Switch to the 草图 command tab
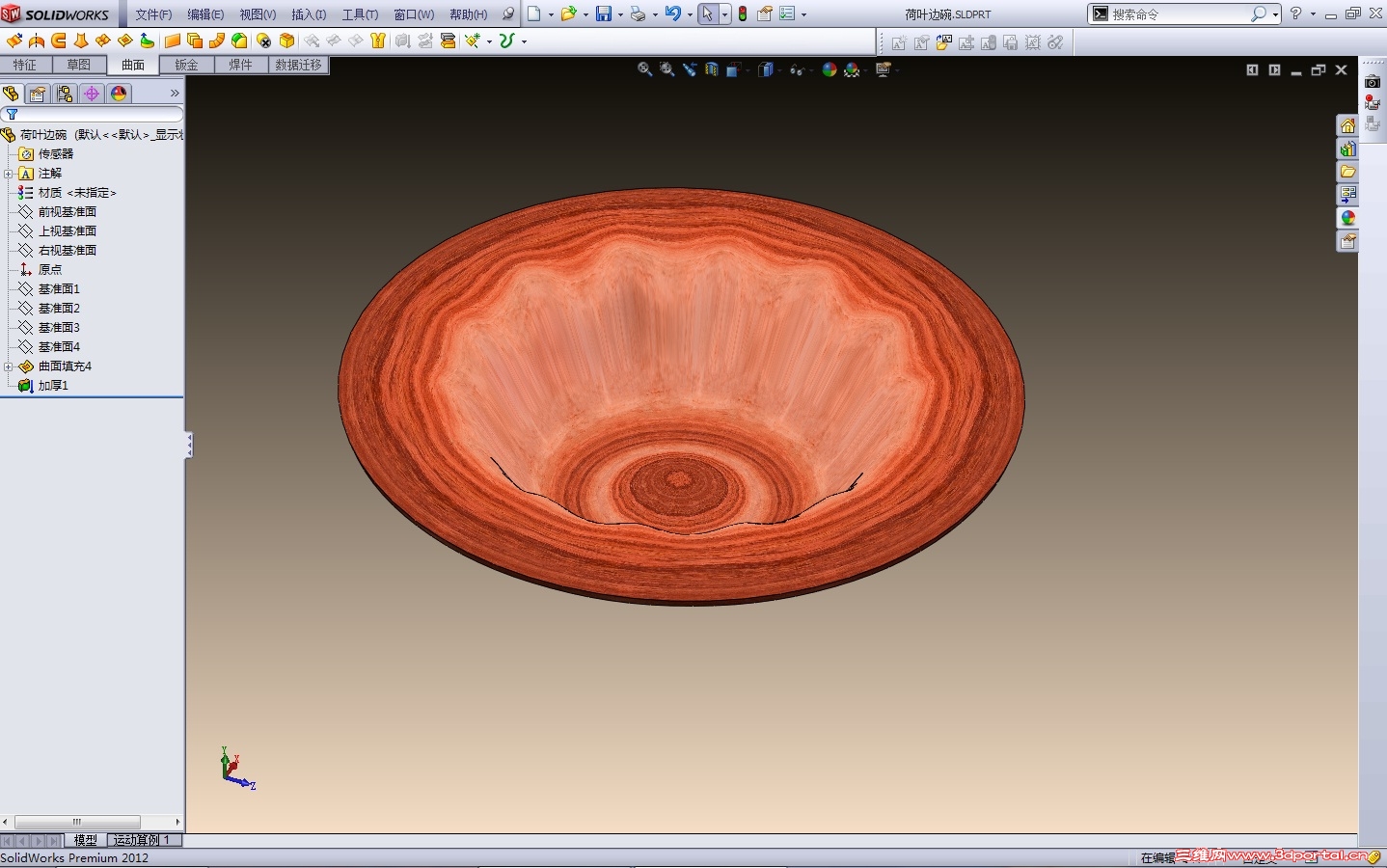Screen dimensions: 1387x868 pos(79,65)
